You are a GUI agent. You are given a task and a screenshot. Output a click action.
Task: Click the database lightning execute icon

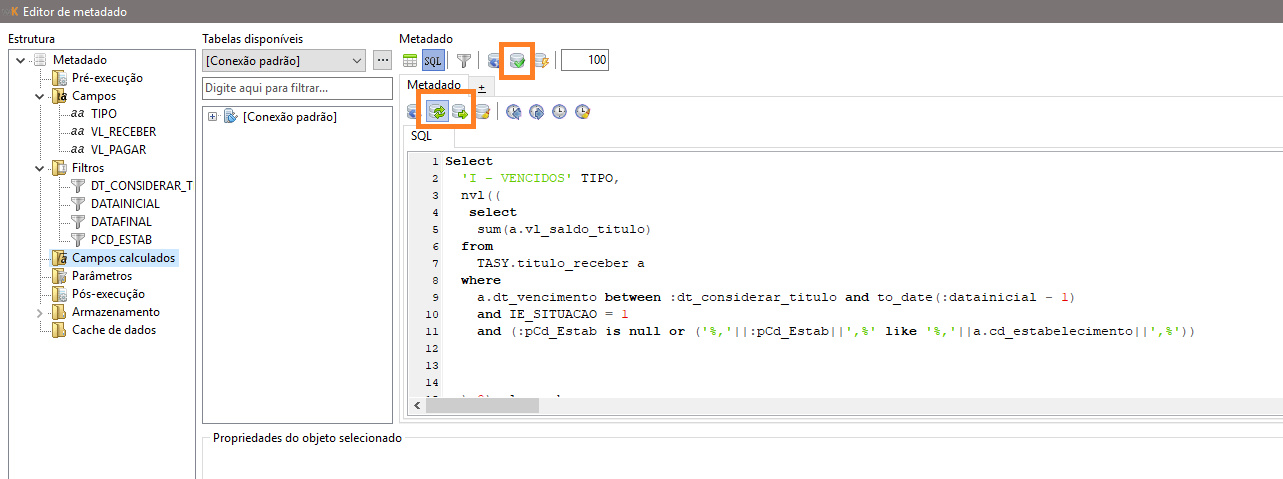pos(541,60)
